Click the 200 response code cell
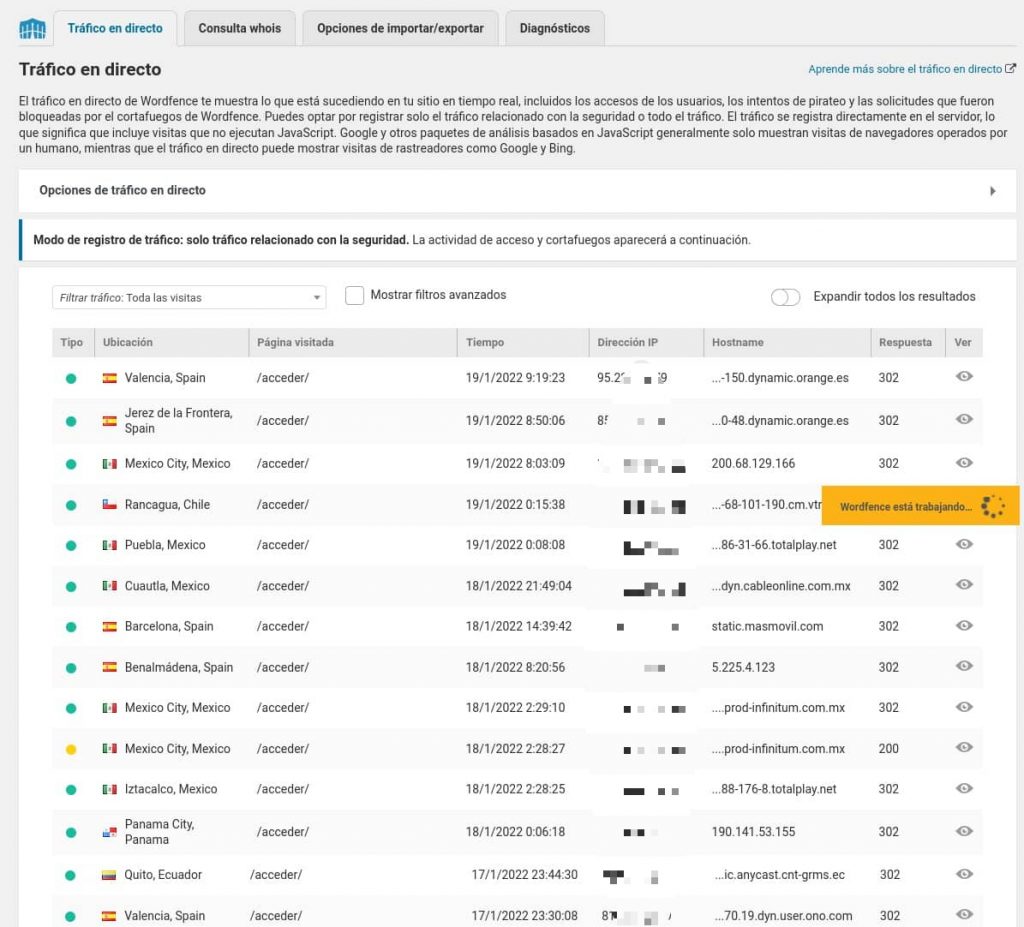The width and height of the screenshot is (1024, 927). pos(888,749)
